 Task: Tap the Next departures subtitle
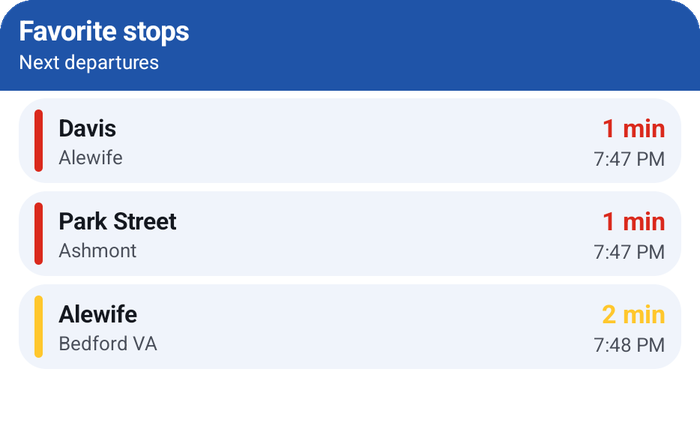click(x=89, y=62)
